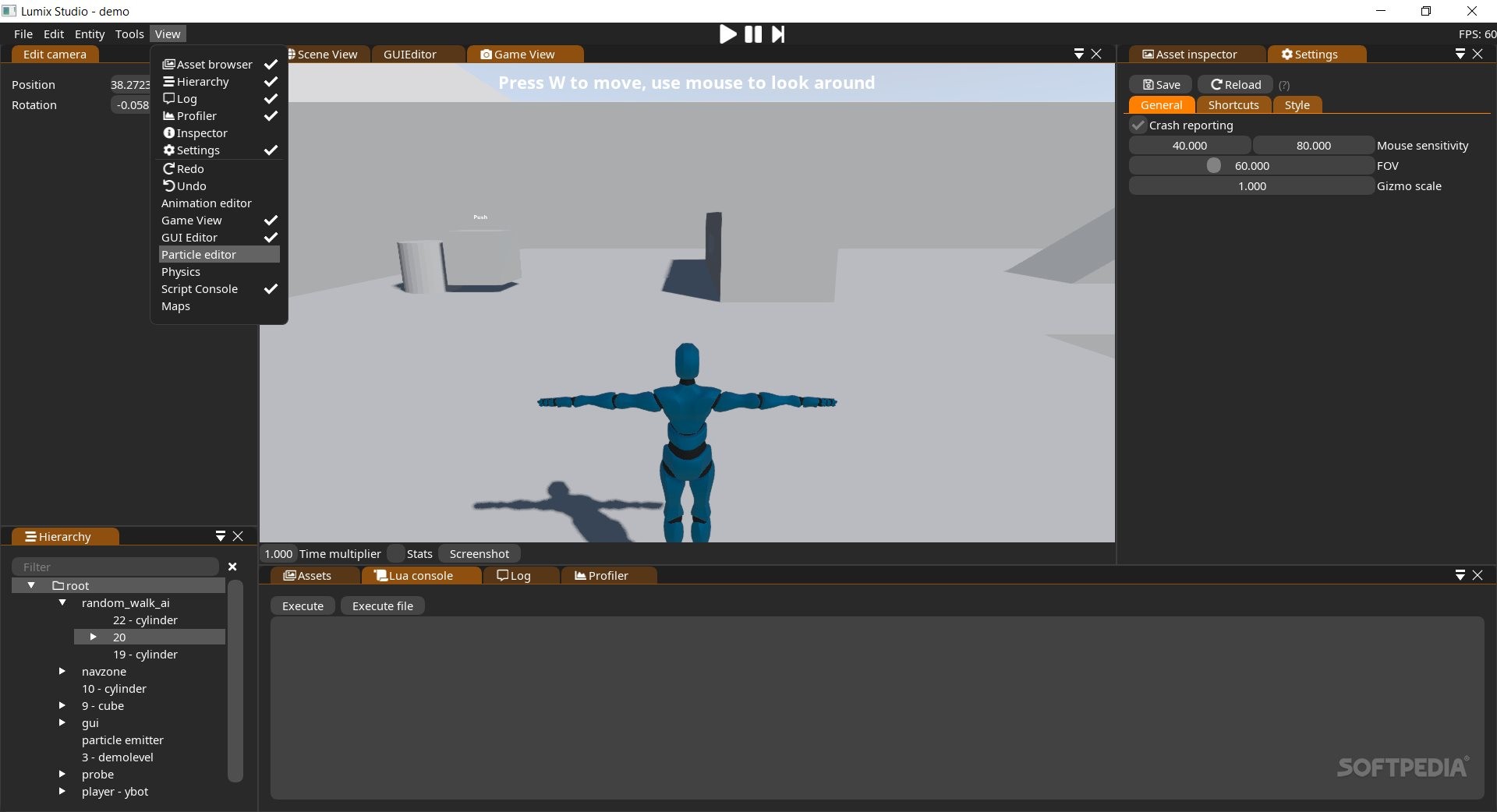The image size is (1497, 812).
Task: Toggle Log window in View menu
Action: pyautogui.click(x=219, y=99)
